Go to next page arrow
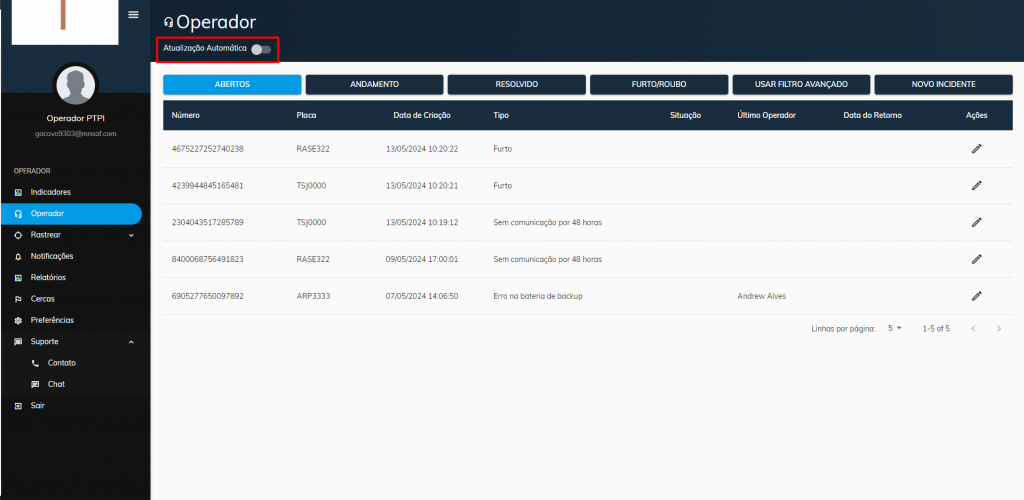Viewport: 1024px width, 500px height. pos(999,328)
